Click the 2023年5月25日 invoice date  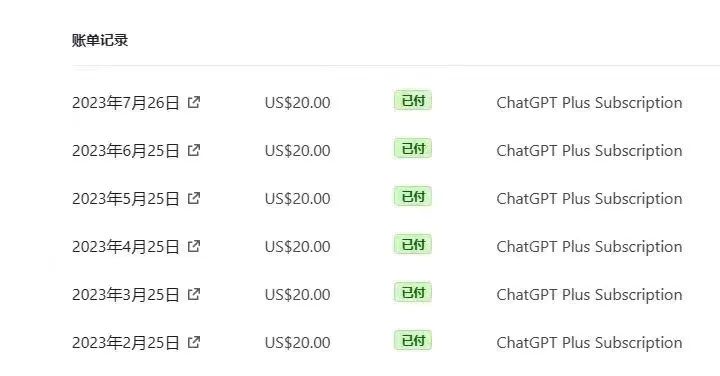click(x=125, y=198)
